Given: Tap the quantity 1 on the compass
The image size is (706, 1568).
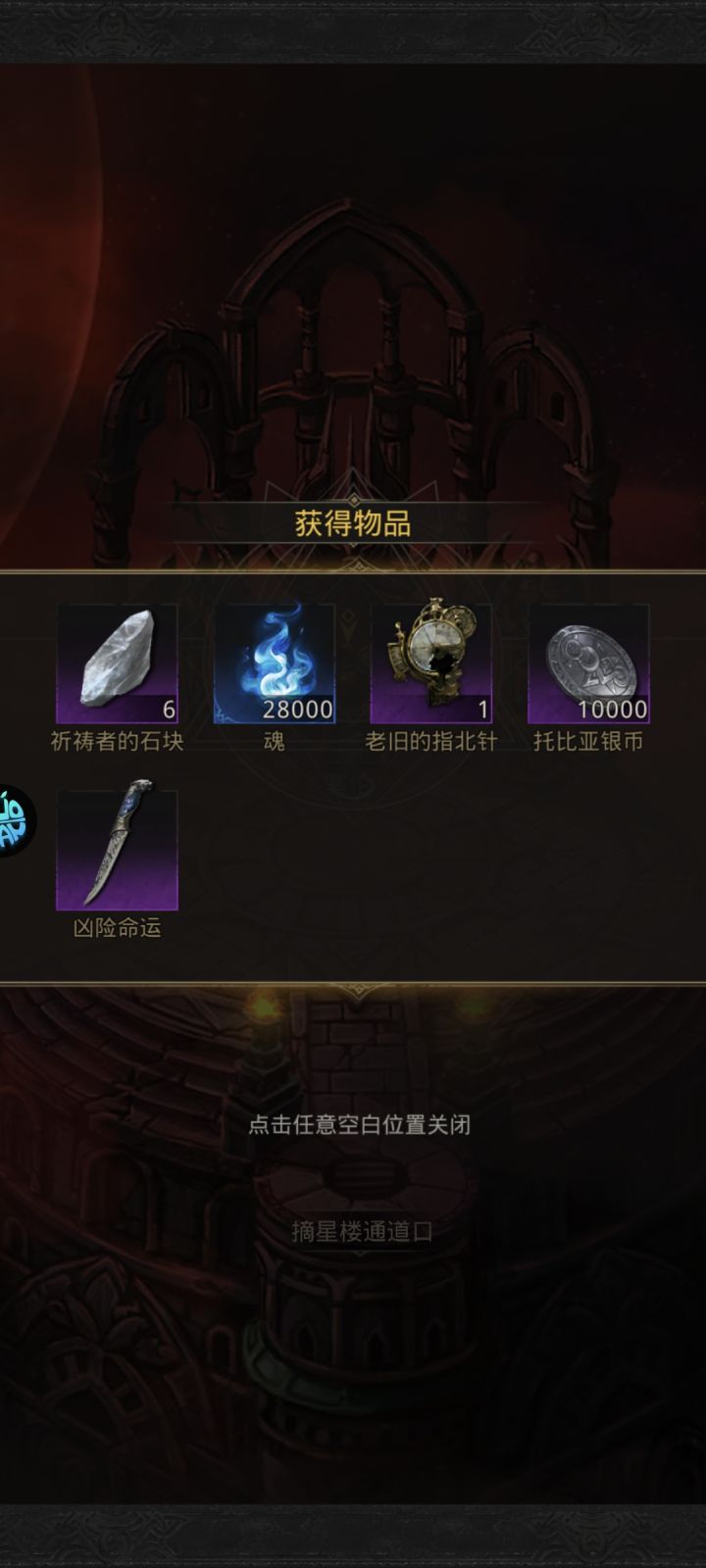Looking at the screenshot, I should (x=482, y=710).
